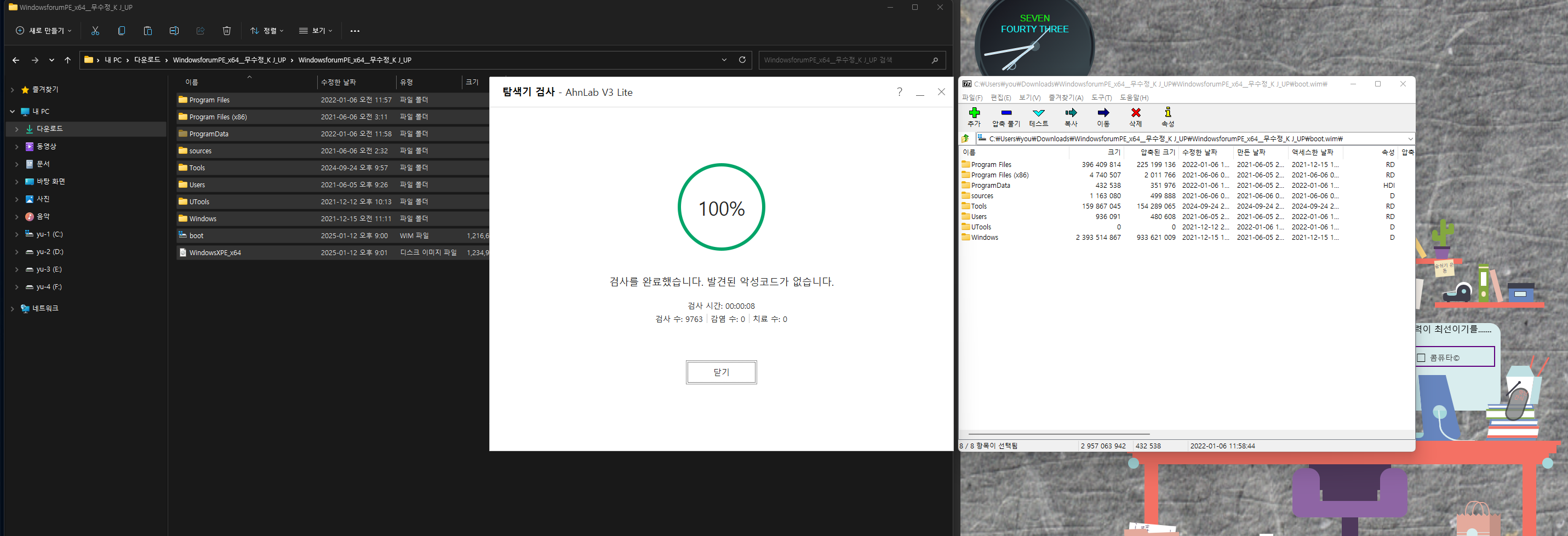The width and height of the screenshot is (1568, 536).
Task: Open 7-Zip 편집(E) menu
Action: (x=1001, y=98)
